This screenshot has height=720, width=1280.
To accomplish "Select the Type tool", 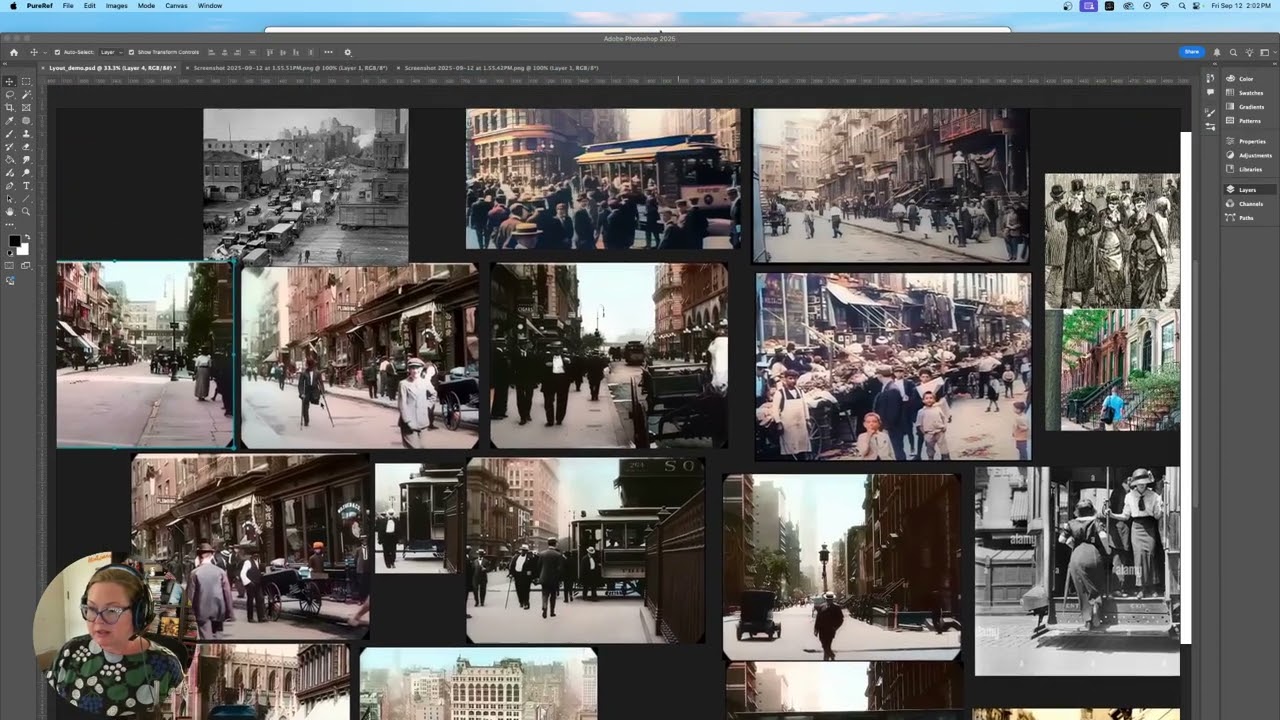I will [x=26, y=186].
